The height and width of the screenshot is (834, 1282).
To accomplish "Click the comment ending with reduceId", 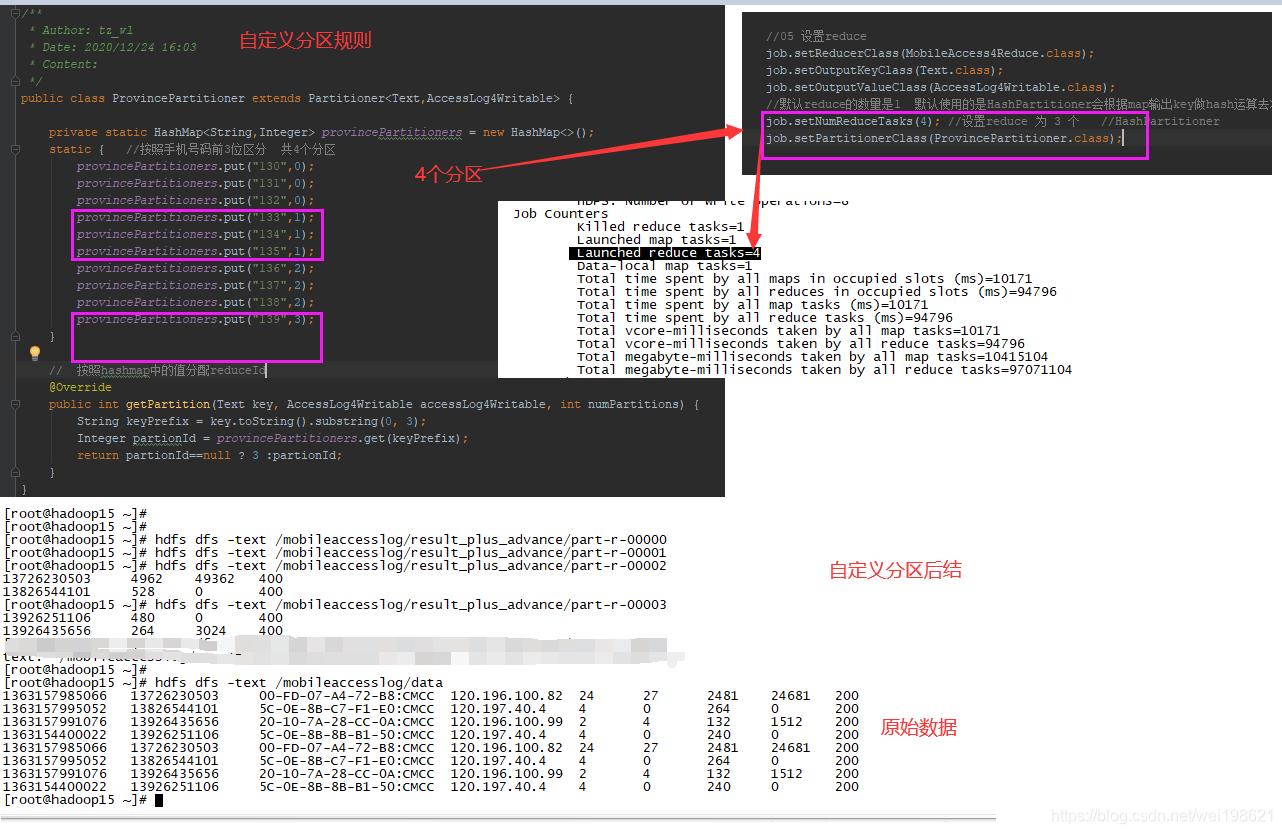I will [x=157, y=370].
